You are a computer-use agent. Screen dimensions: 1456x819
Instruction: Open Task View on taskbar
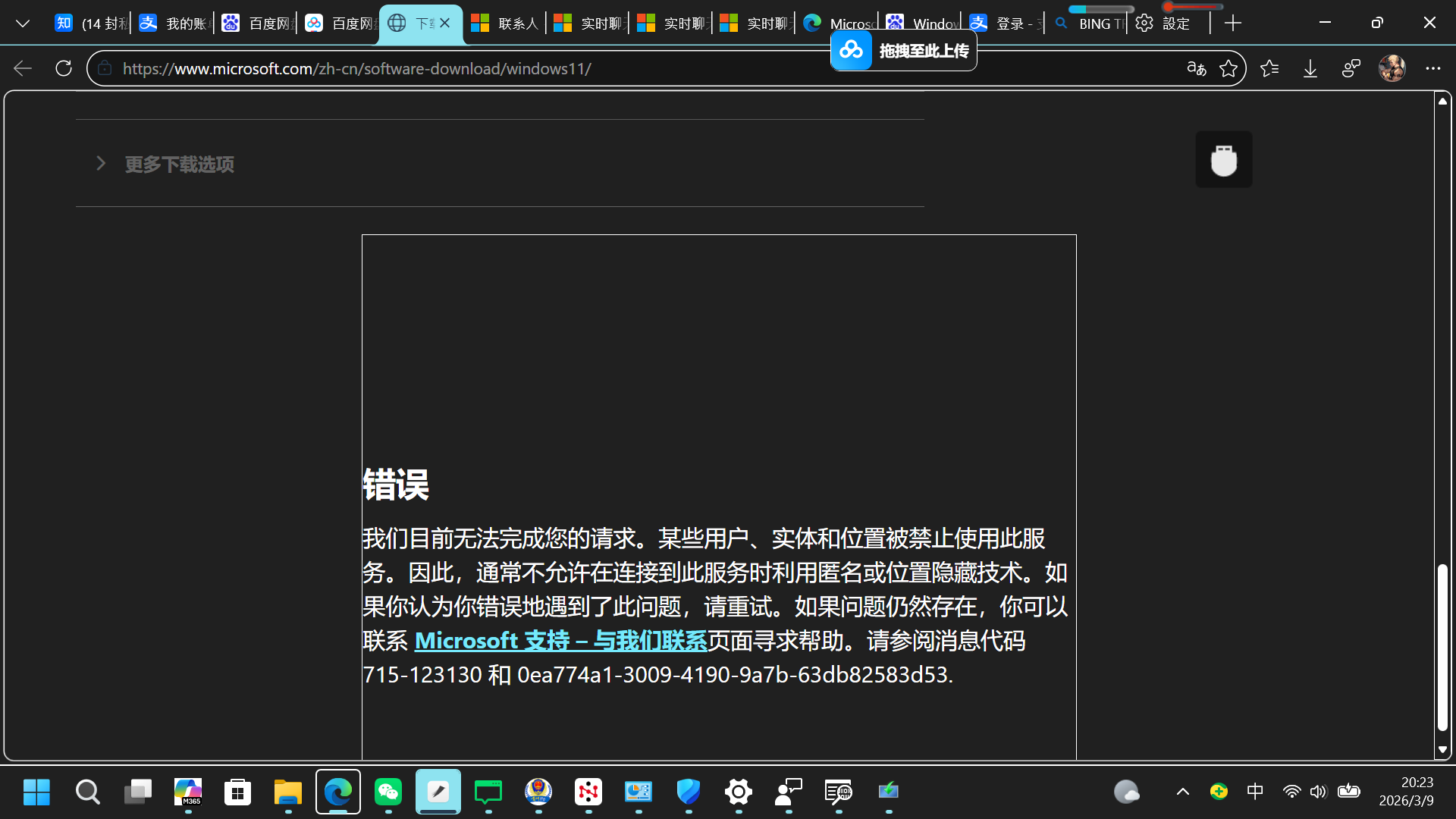pos(138,792)
